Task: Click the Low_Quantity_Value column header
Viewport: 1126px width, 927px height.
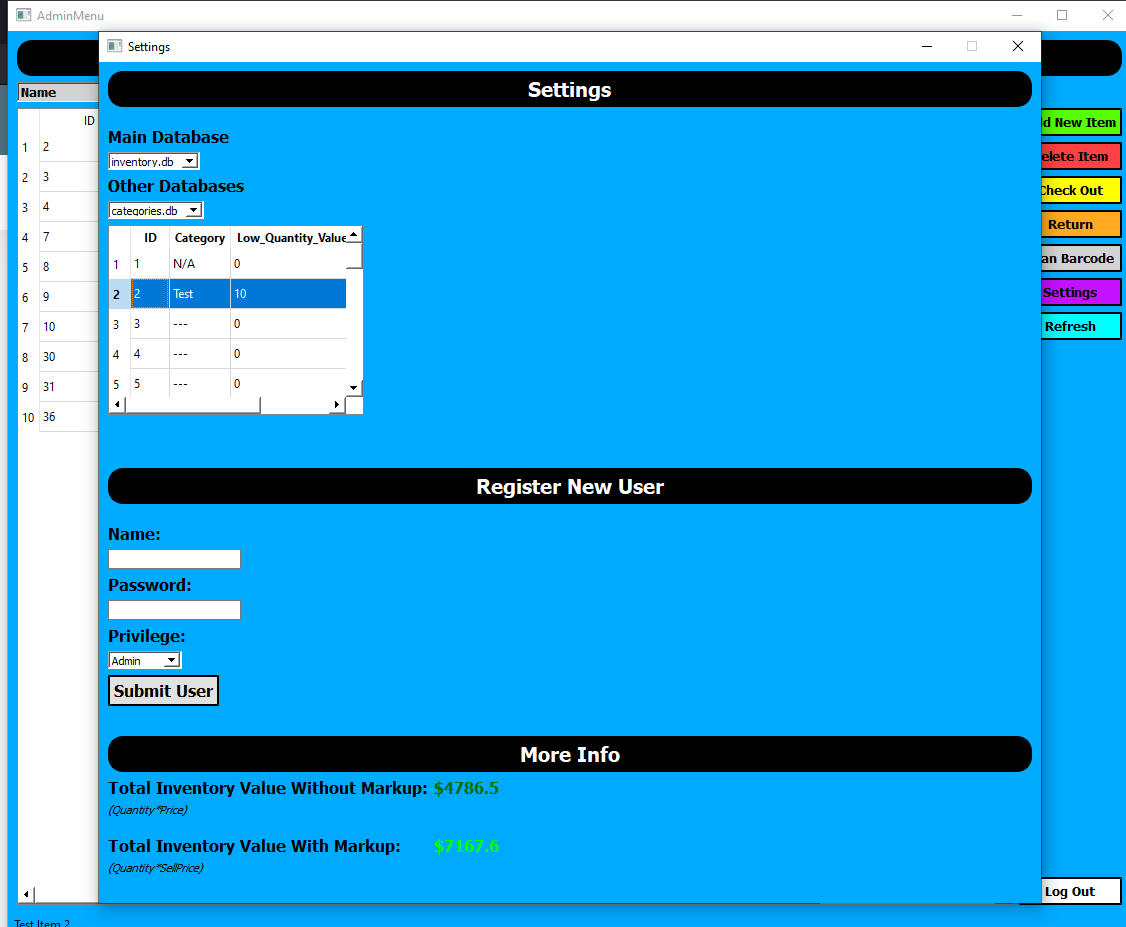Action: [x=290, y=238]
